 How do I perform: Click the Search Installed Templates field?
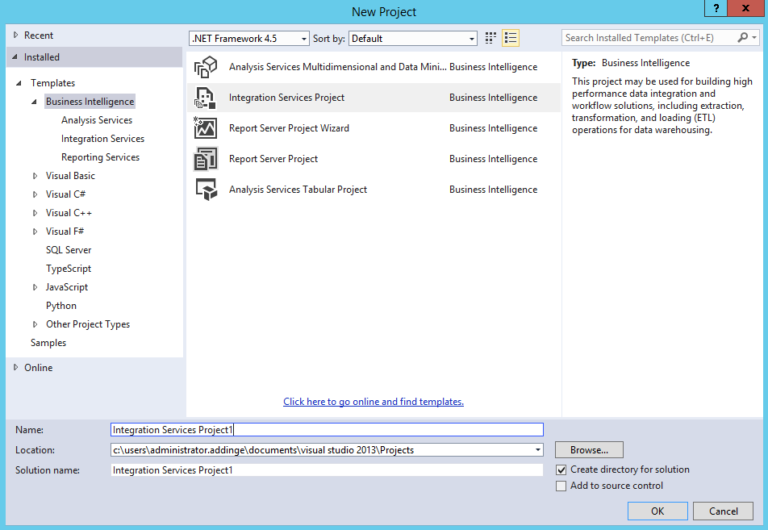pyautogui.click(x=649, y=38)
